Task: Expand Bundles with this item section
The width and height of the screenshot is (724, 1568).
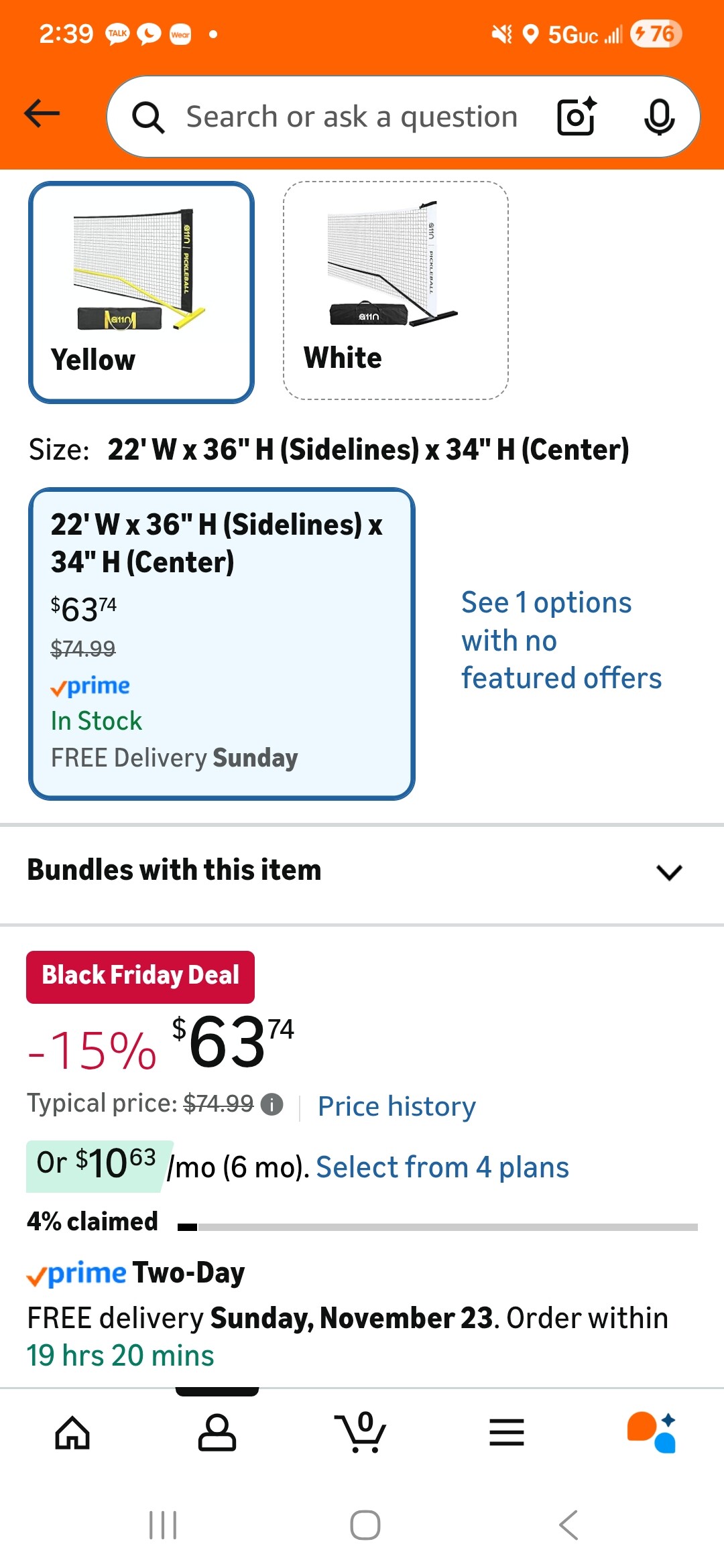Action: point(174,870)
